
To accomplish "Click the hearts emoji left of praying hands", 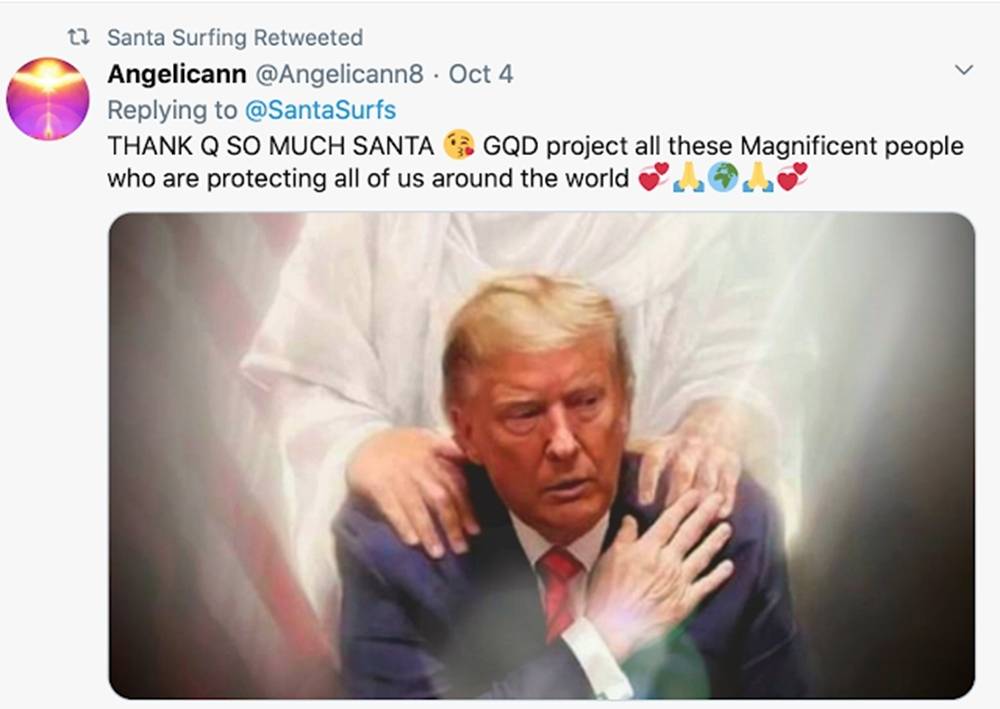I will tap(653, 179).
